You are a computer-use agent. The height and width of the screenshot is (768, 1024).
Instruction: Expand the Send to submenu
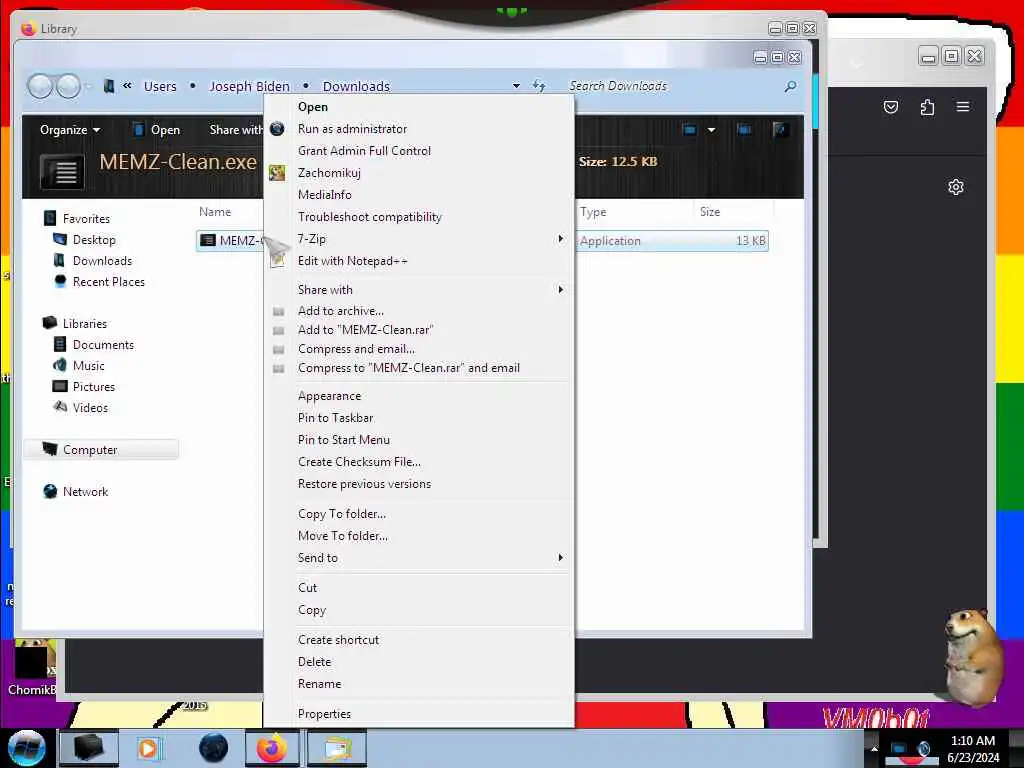coord(419,558)
